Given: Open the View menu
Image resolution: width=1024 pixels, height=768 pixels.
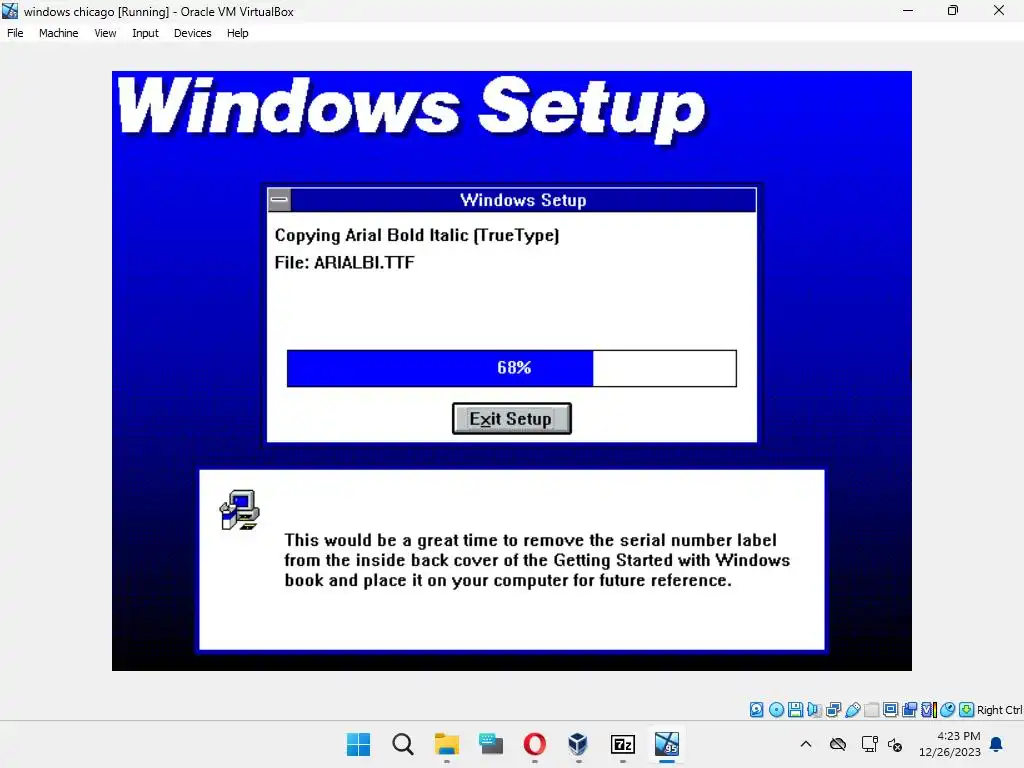Looking at the screenshot, I should point(105,33).
